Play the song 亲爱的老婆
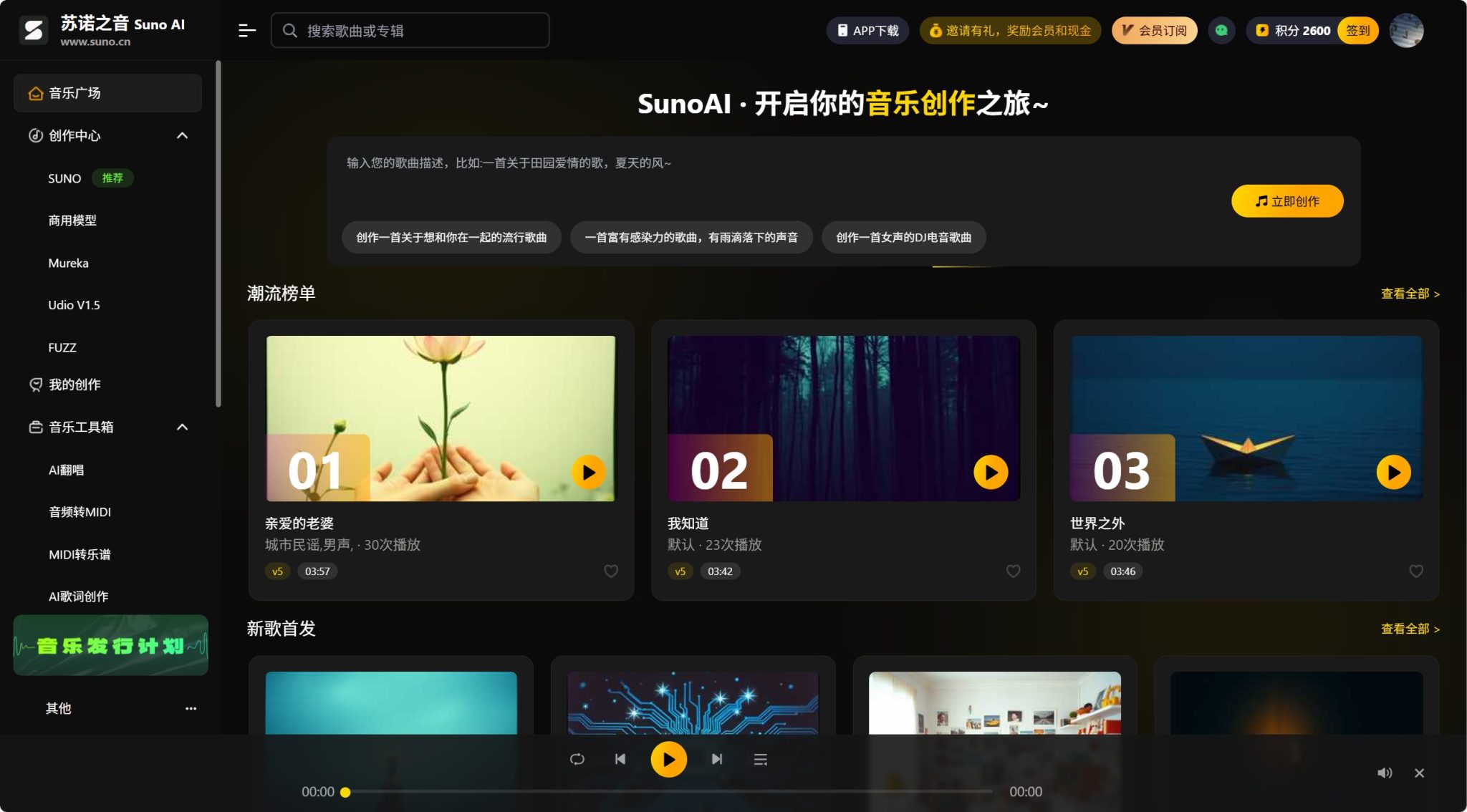 [x=588, y=473]
